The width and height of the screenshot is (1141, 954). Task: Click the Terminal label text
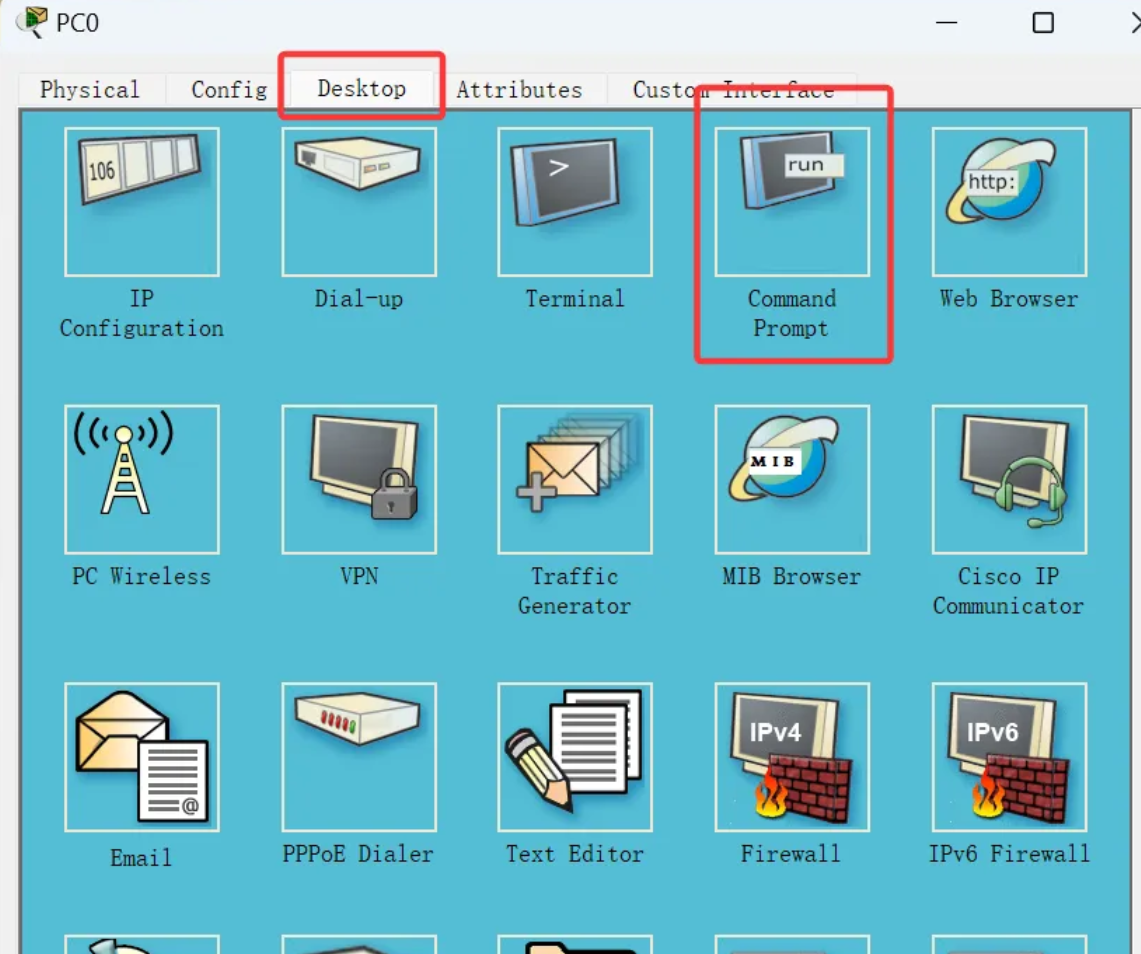click(x=575, y=299)
